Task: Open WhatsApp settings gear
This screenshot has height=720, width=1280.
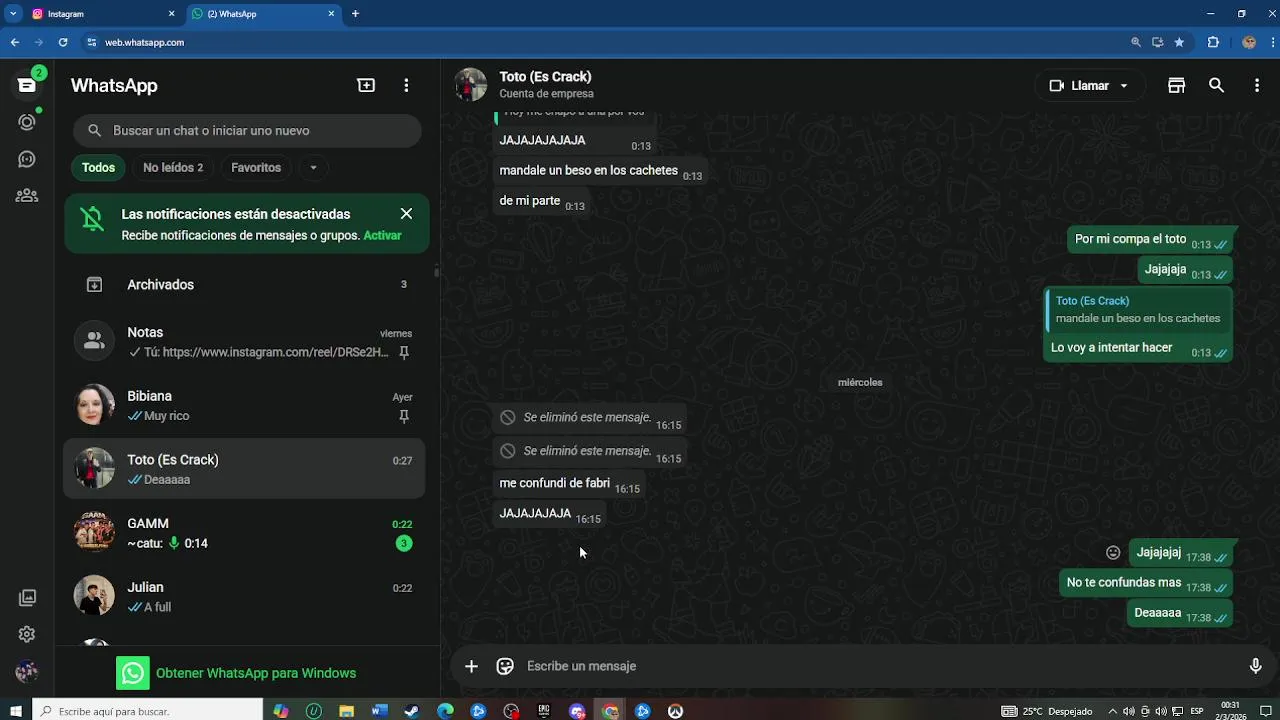Action: (27, 634)
